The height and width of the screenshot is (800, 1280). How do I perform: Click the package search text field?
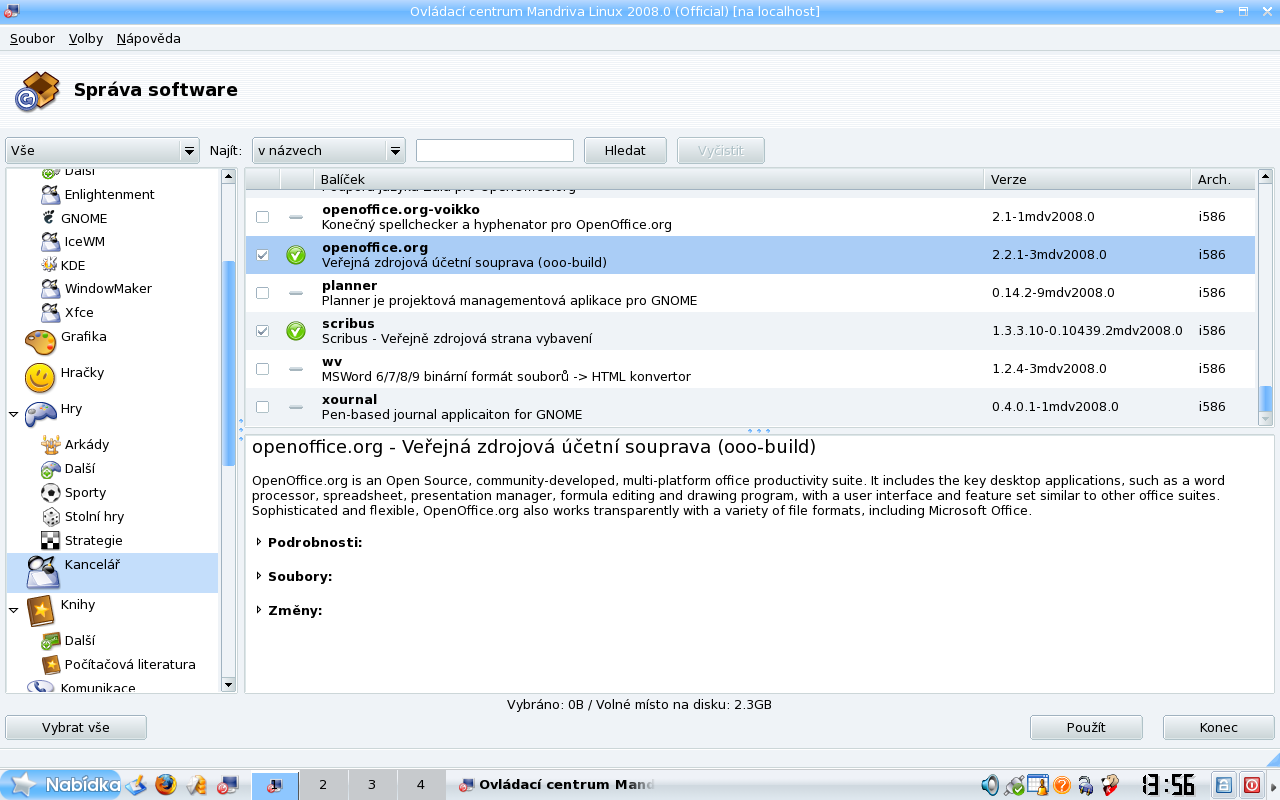495,150
